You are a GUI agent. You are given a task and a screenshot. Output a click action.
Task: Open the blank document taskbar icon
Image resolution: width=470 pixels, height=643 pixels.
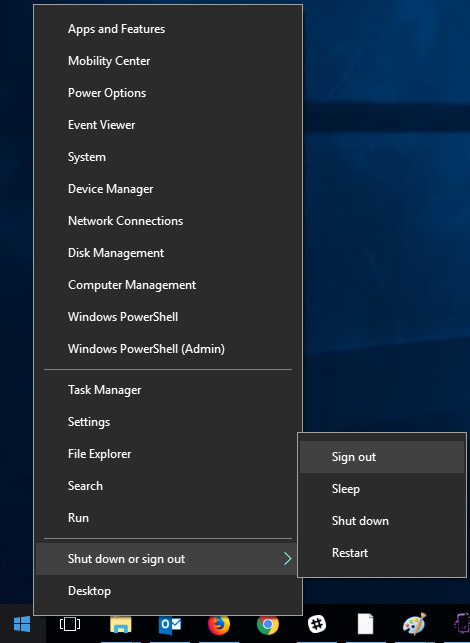[x=365, y=624]
